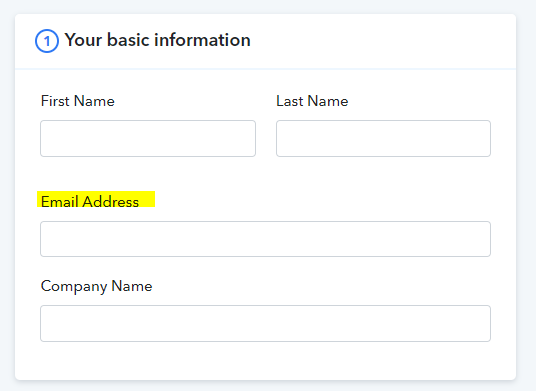Place cursor in the box under First Name
This screenshot has height=391, width=536.
click(148, 138)
